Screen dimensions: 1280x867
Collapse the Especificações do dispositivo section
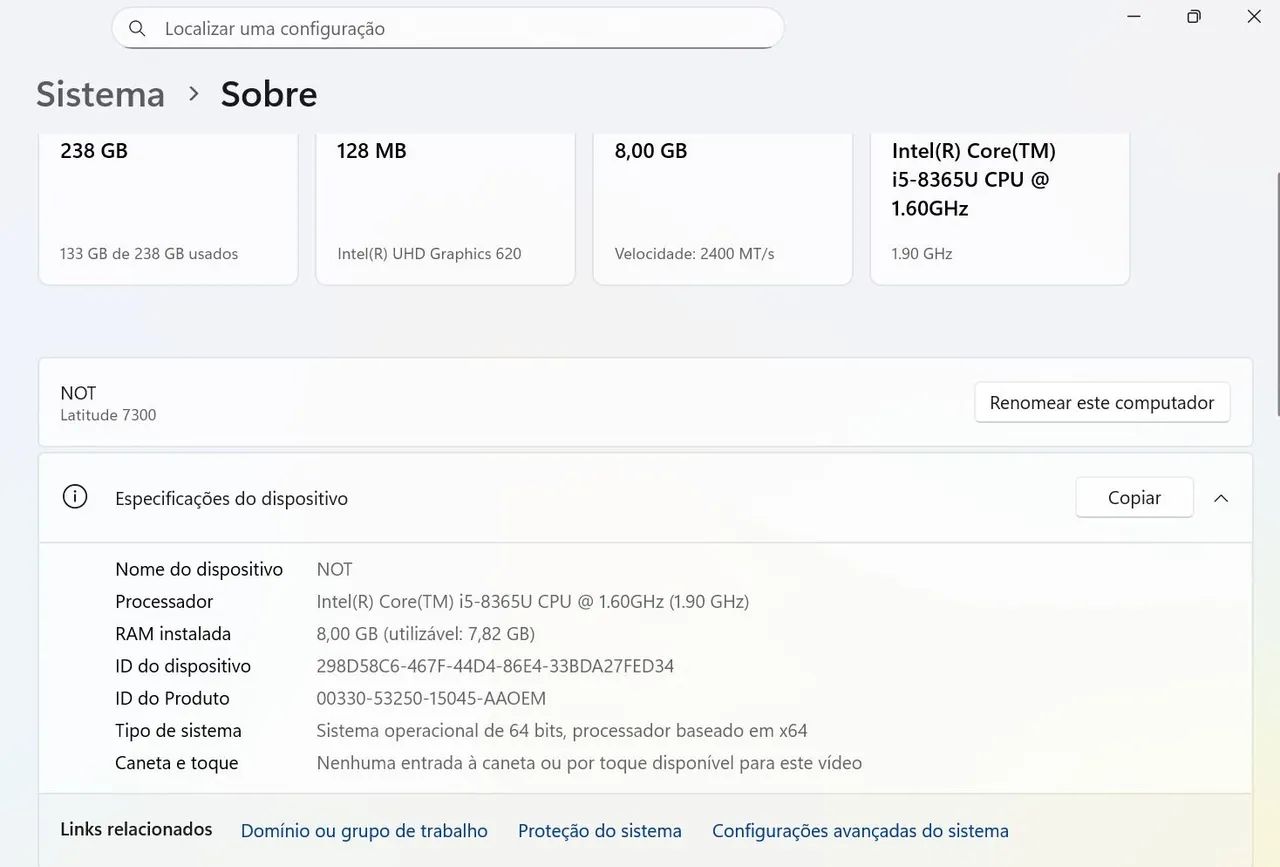pos(1221,498)
